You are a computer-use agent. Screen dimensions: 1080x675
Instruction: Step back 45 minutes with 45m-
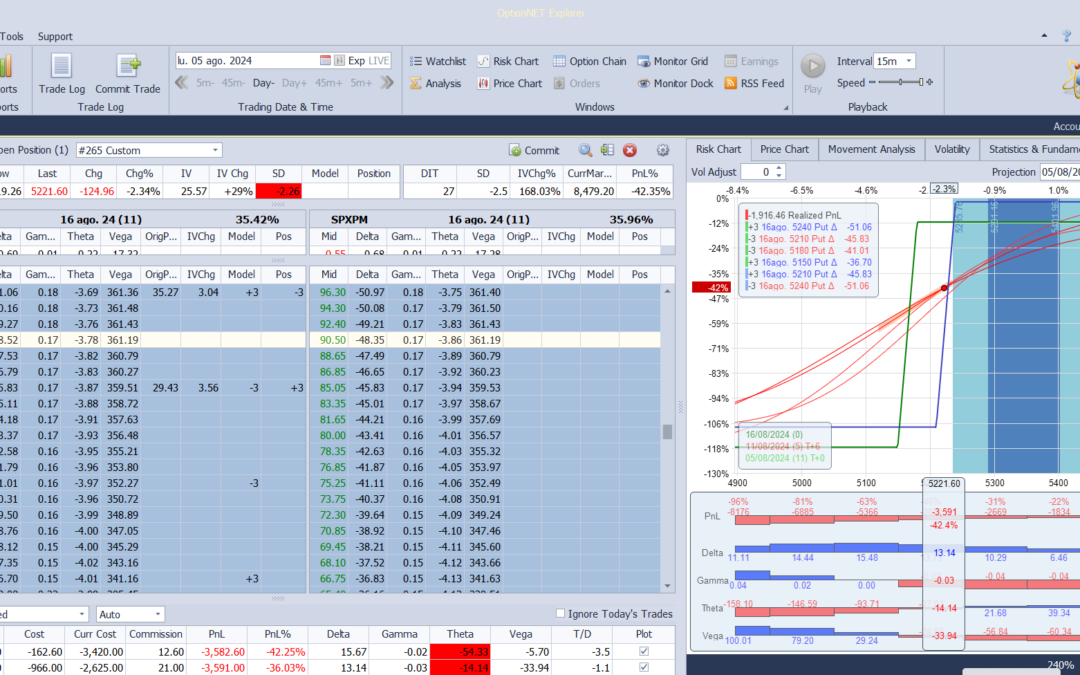[x=233, y=83]
